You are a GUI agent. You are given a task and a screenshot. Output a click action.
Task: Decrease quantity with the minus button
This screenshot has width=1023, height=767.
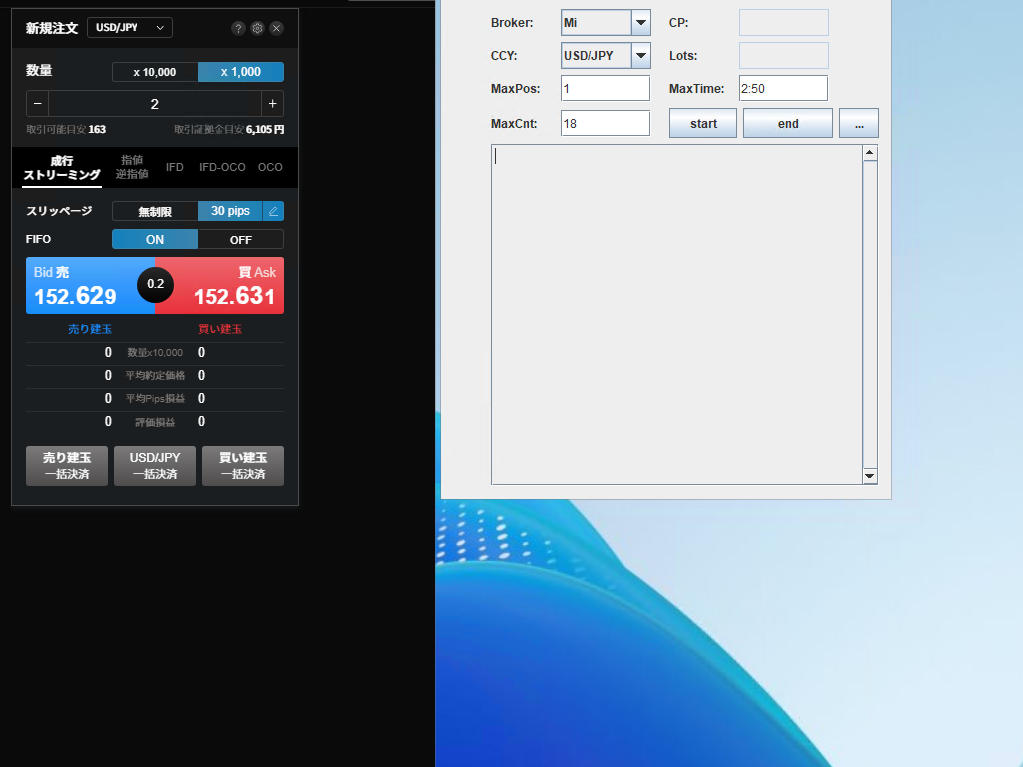point(38,104)
